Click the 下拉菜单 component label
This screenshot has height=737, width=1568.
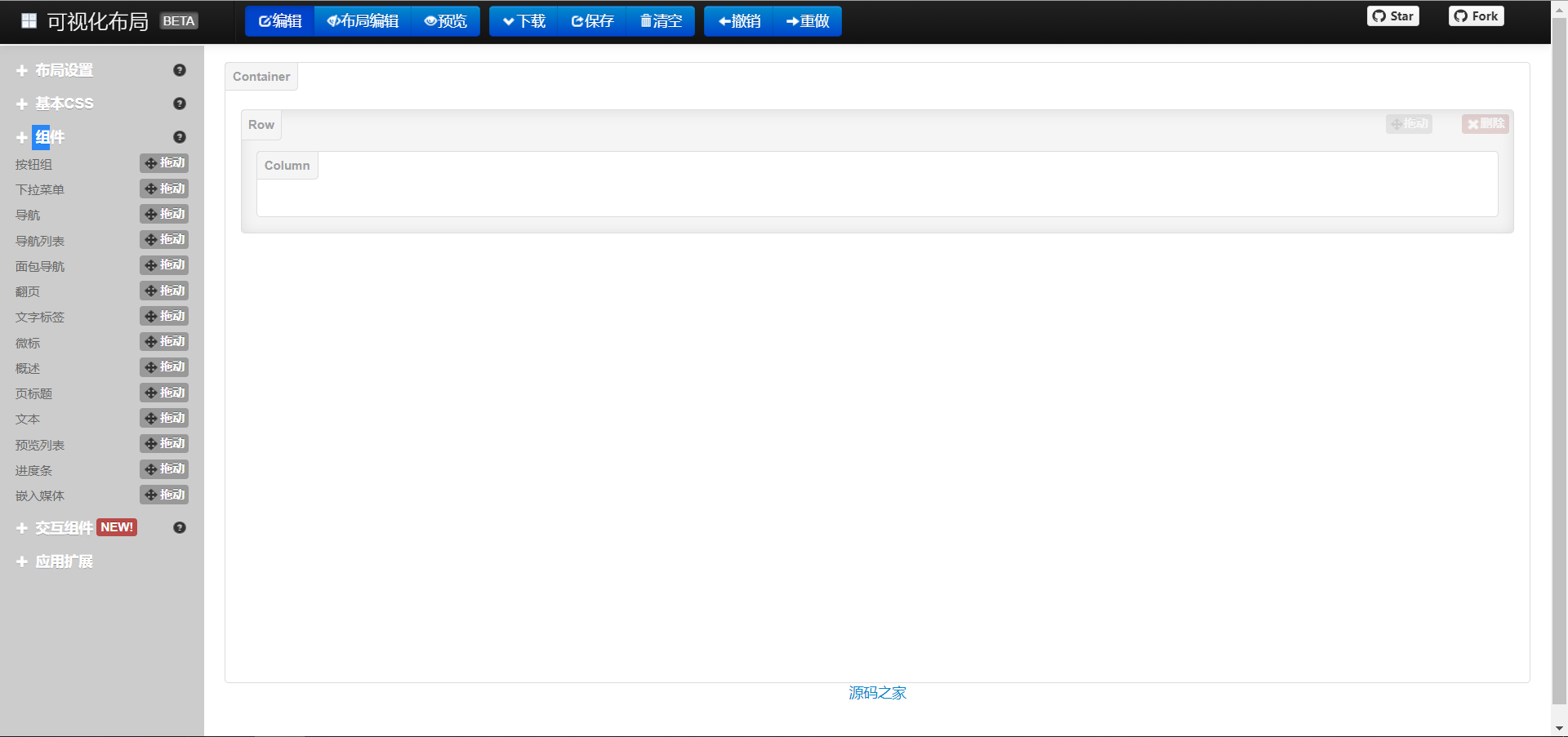click(40, 190)
